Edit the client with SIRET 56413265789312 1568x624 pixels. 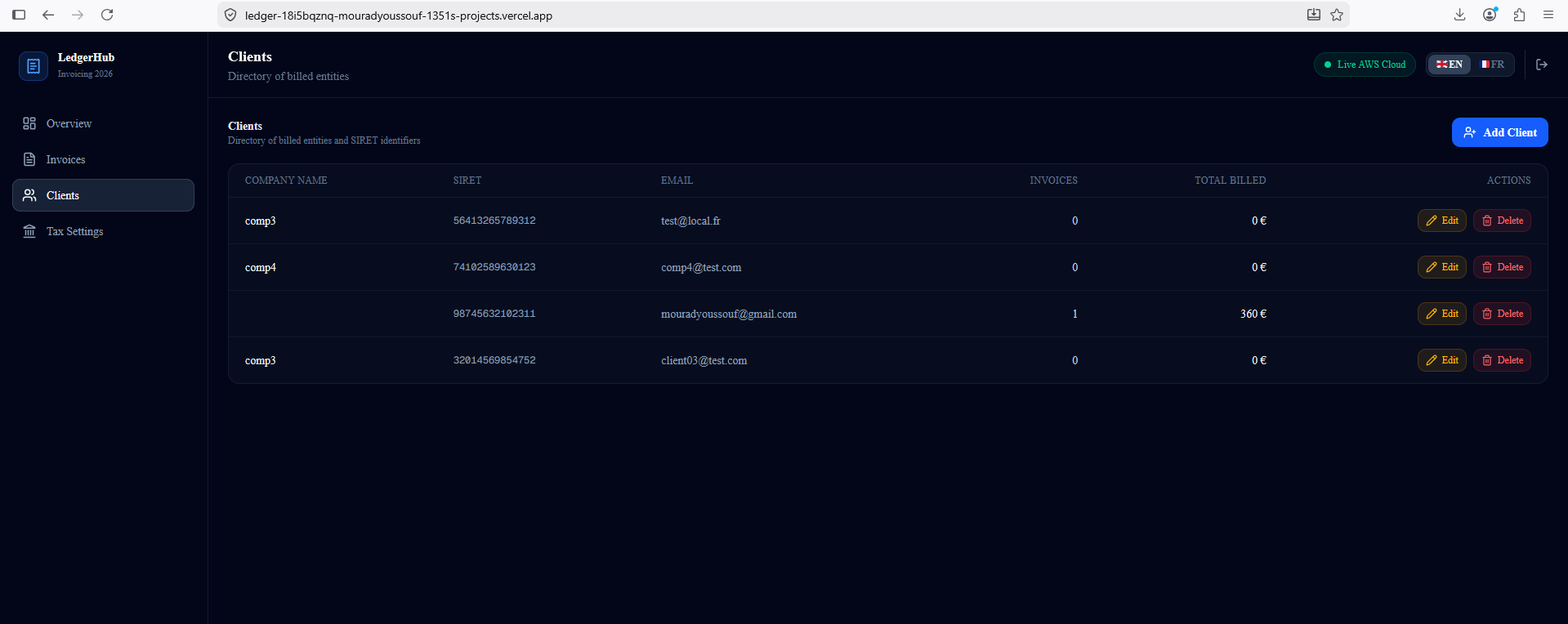pos(1442,221)
